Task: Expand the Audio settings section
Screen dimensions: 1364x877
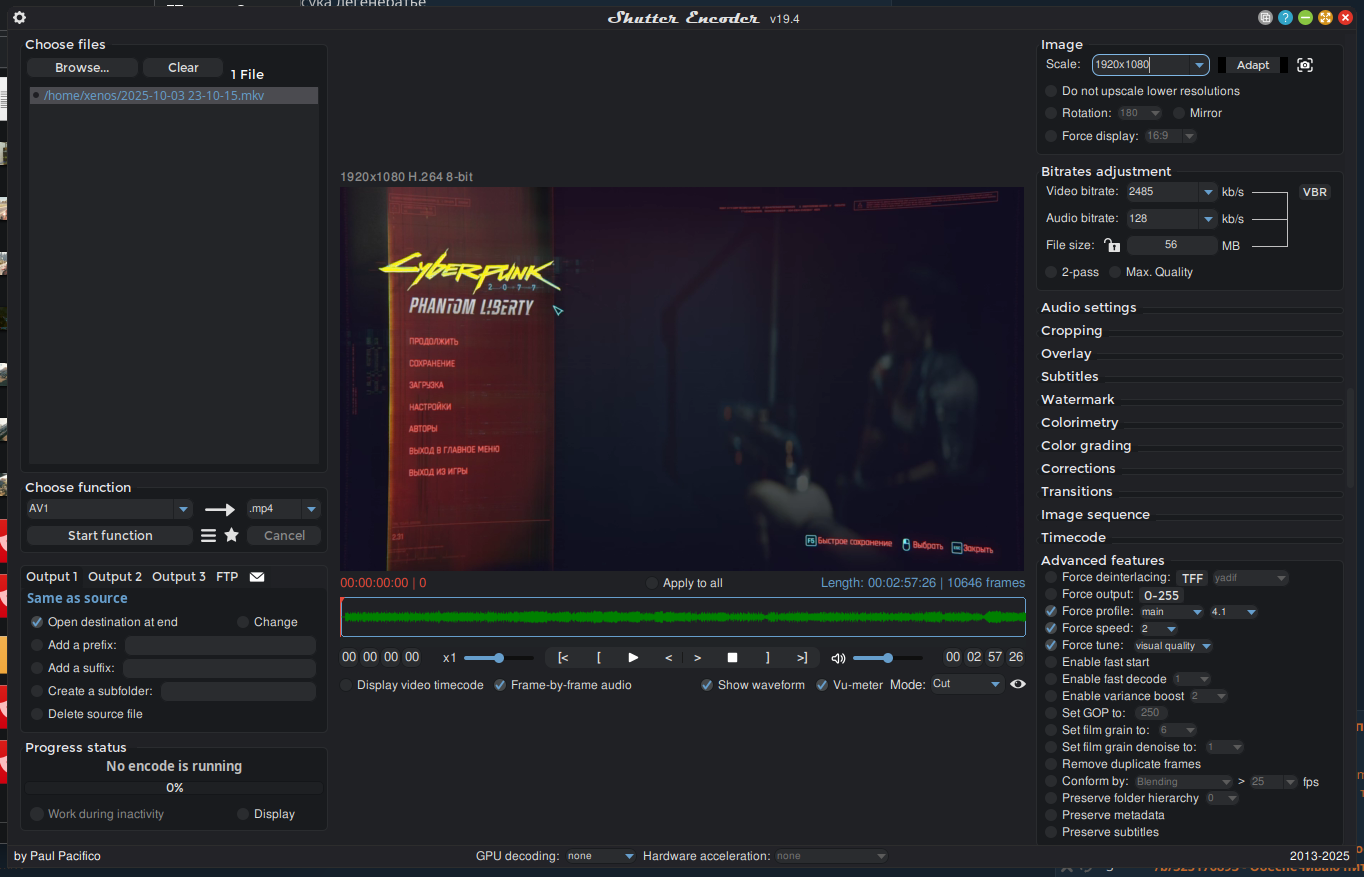Action: [x=1089, y=308]
